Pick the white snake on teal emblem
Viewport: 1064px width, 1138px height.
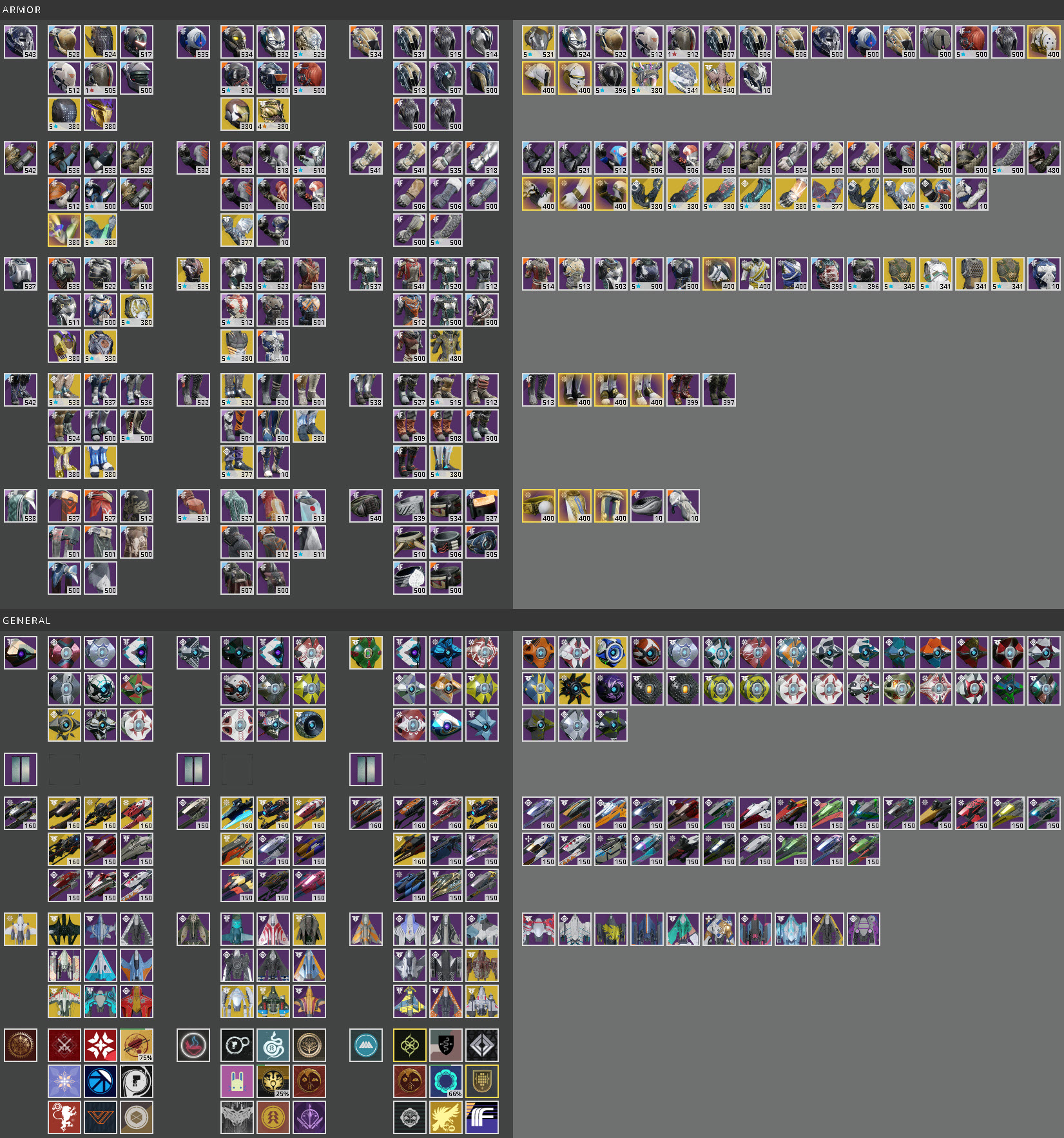tap(273, 1045)
